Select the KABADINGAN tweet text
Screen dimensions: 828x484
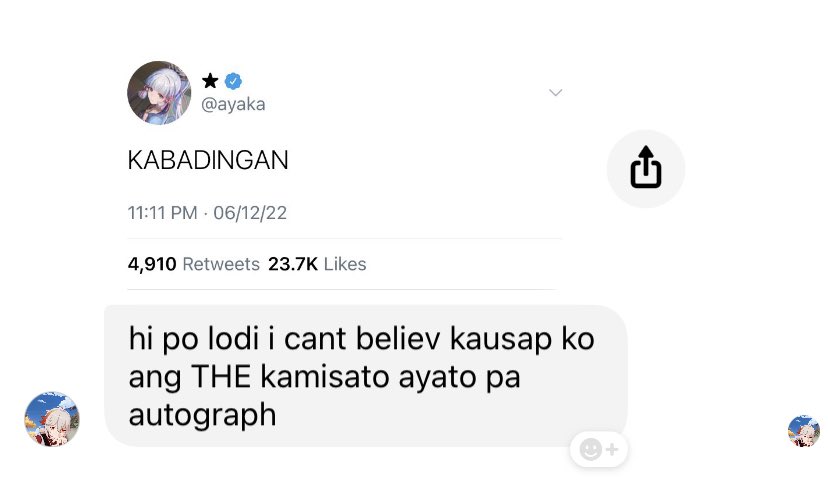(x=208, y=160)
